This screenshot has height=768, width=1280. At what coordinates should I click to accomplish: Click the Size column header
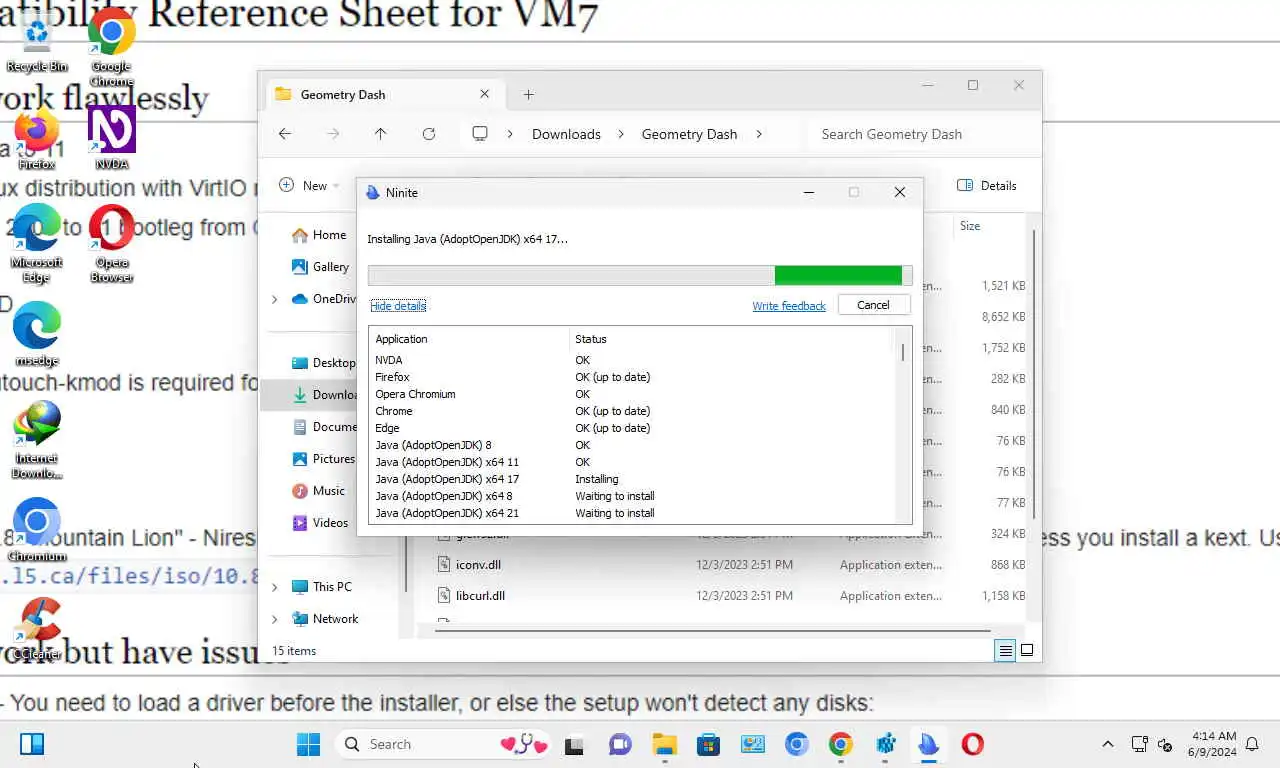(970, 226)
